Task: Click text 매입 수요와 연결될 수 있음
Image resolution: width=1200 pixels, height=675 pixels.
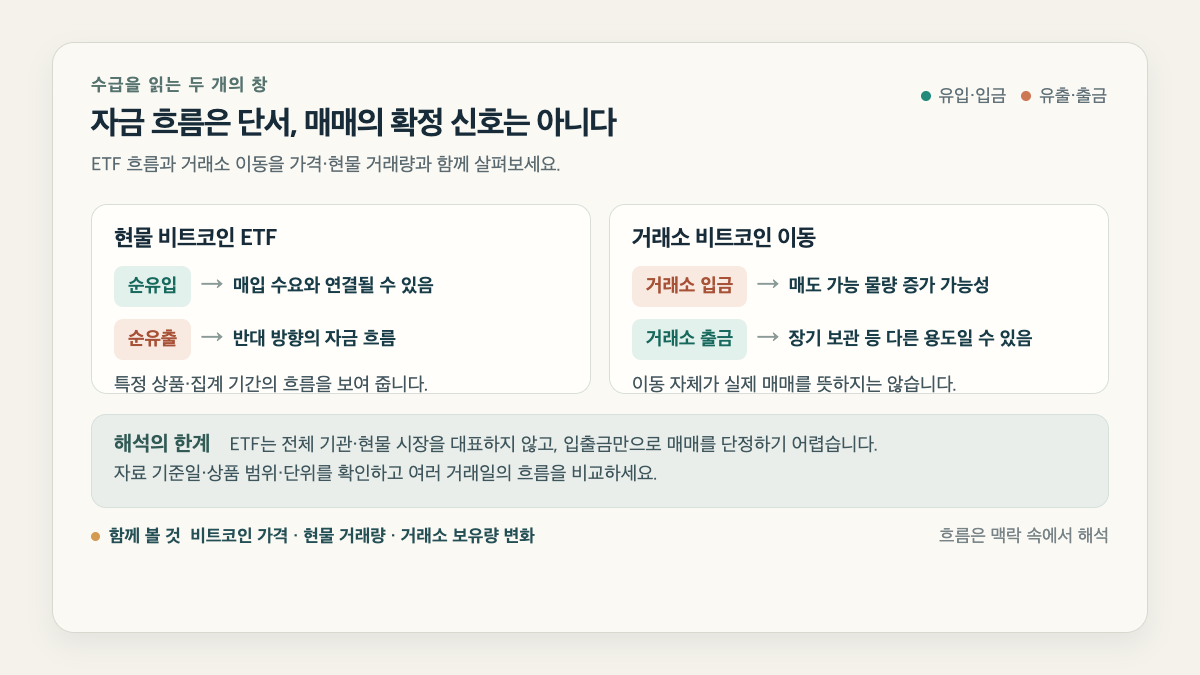Action: (x=333, y=286)
